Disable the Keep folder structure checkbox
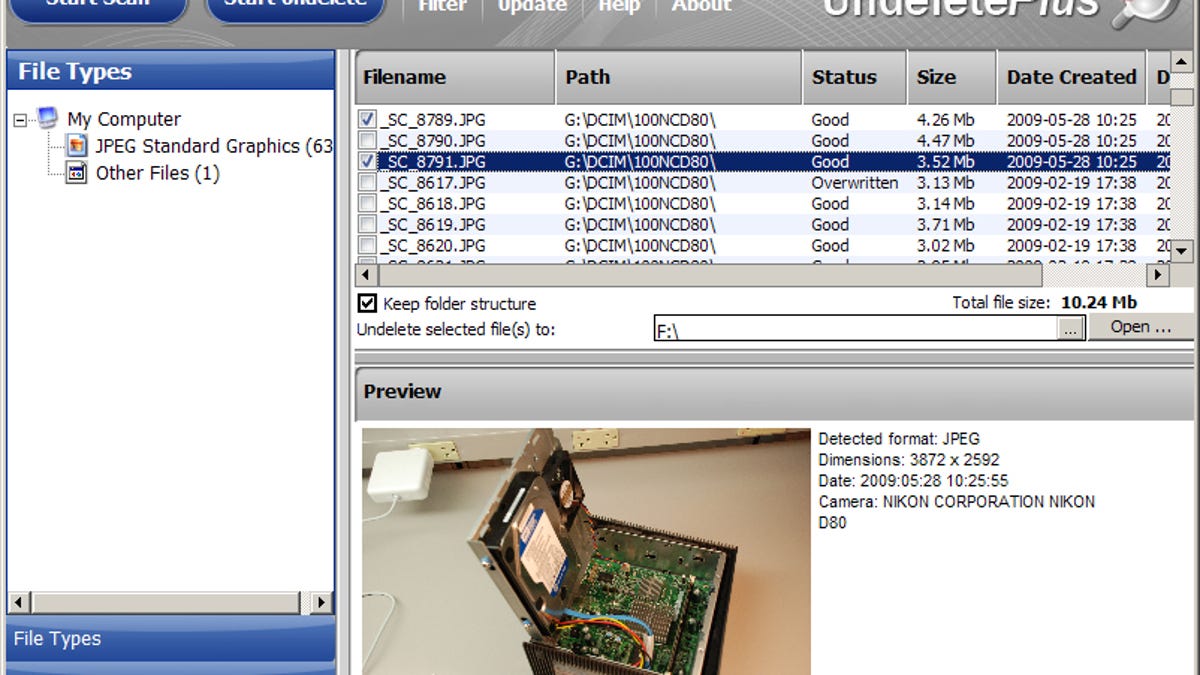This screenshot has width=1200, height=675. tap(367, 303)
